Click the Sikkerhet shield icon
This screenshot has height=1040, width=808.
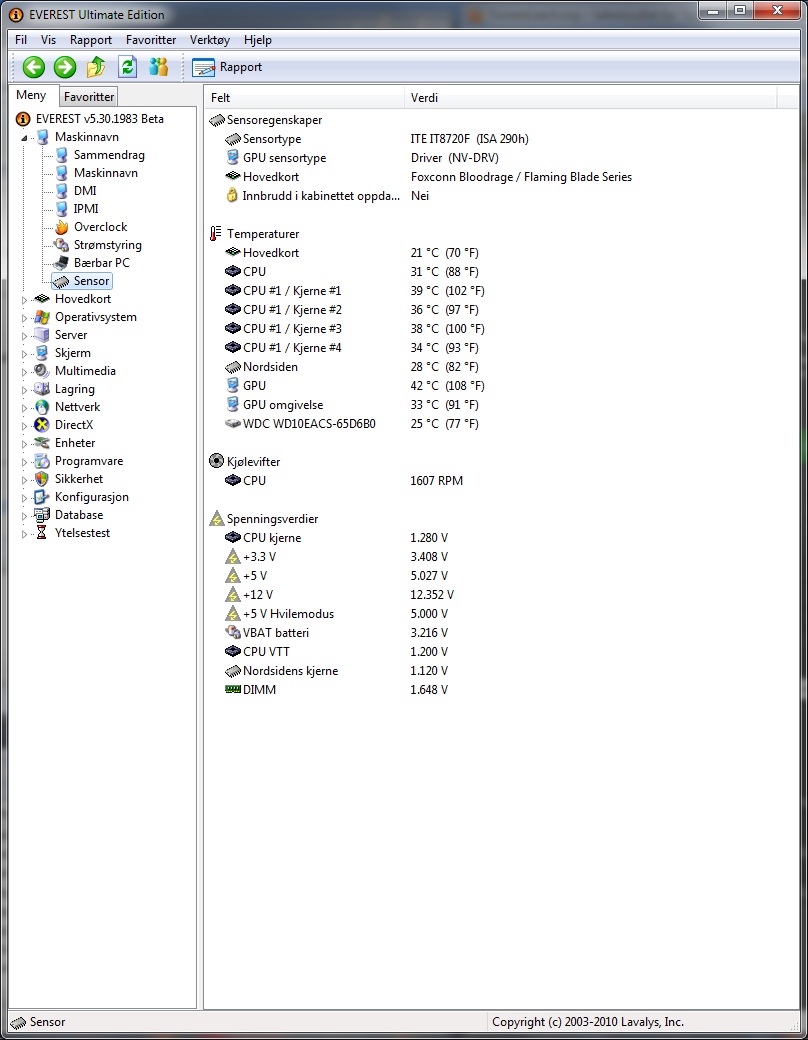point(42,479)
